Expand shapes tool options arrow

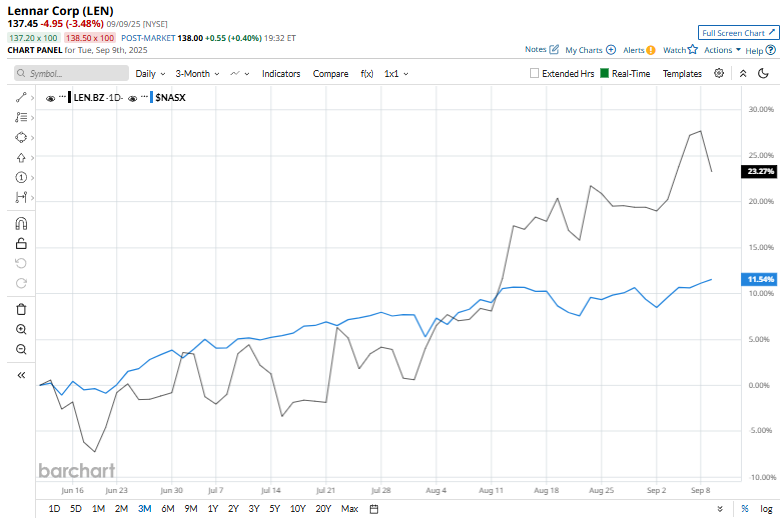click(x=32, y=138)
